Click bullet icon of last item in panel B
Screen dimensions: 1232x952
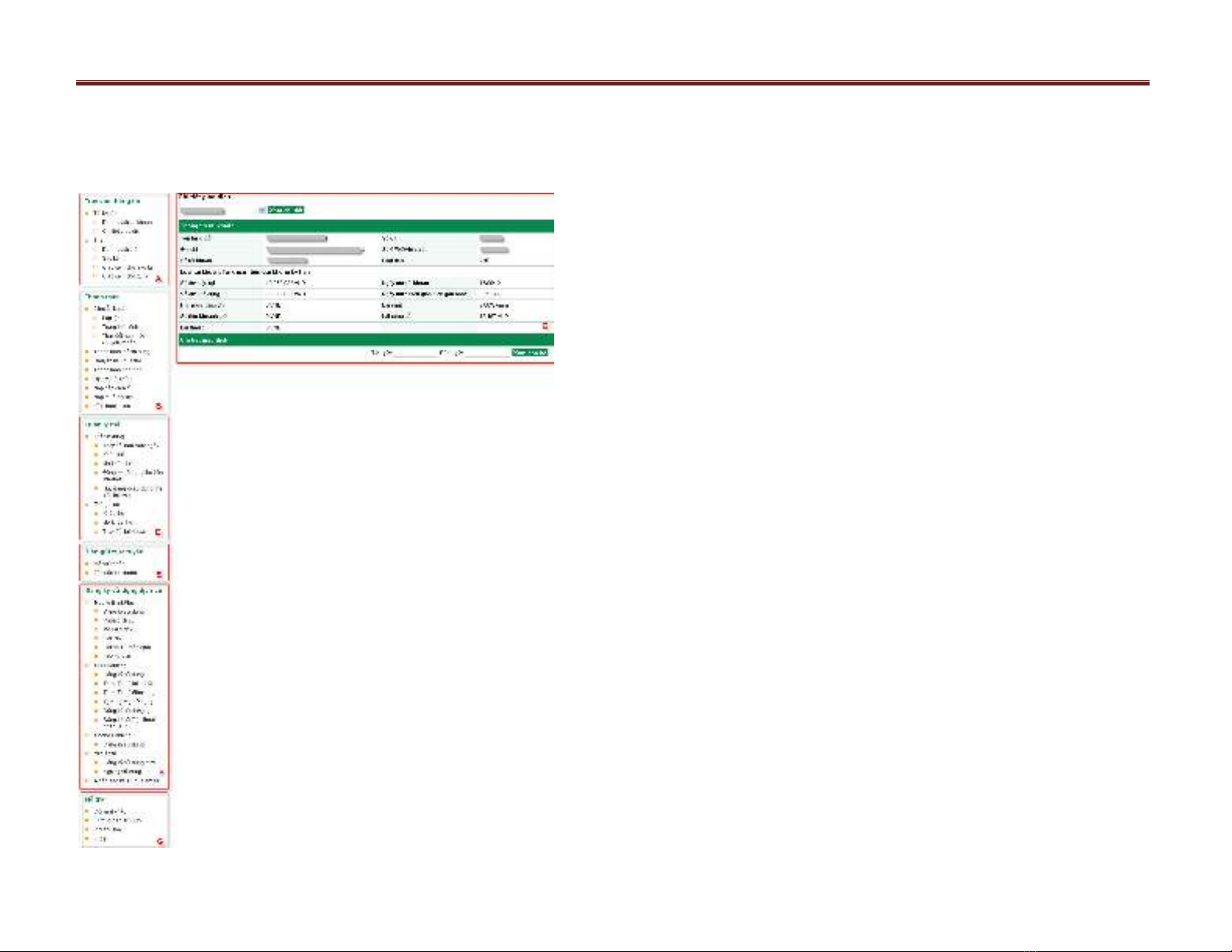[88, 406]
